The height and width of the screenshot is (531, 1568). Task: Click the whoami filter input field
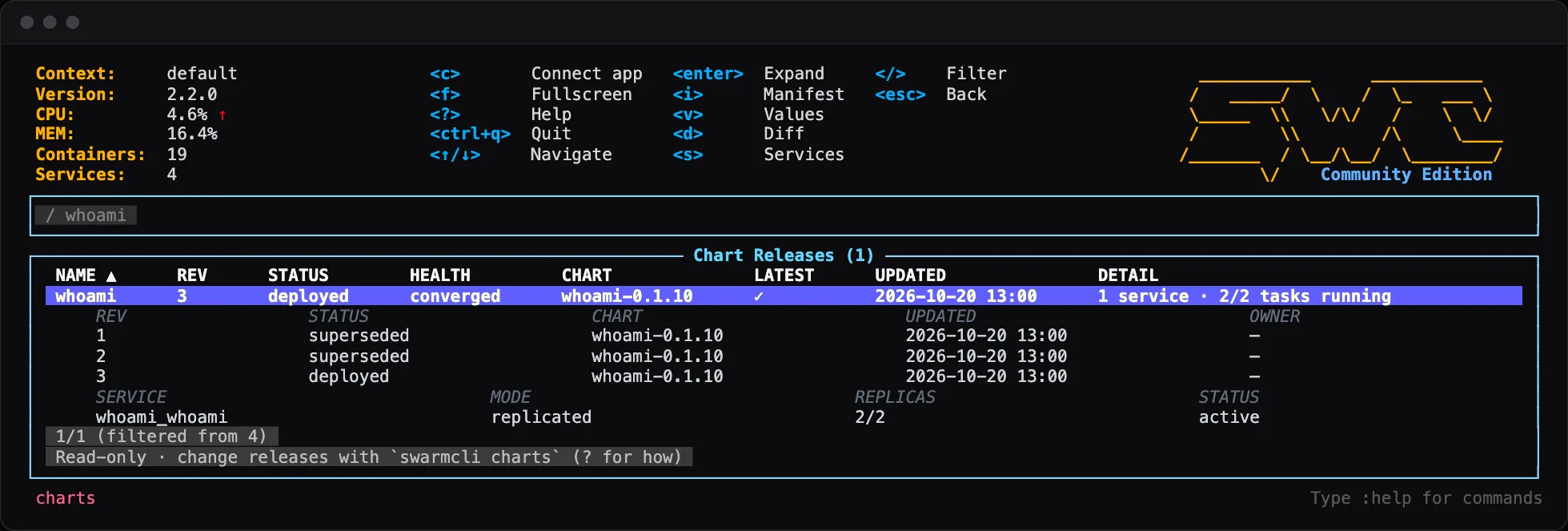[784, 215]
